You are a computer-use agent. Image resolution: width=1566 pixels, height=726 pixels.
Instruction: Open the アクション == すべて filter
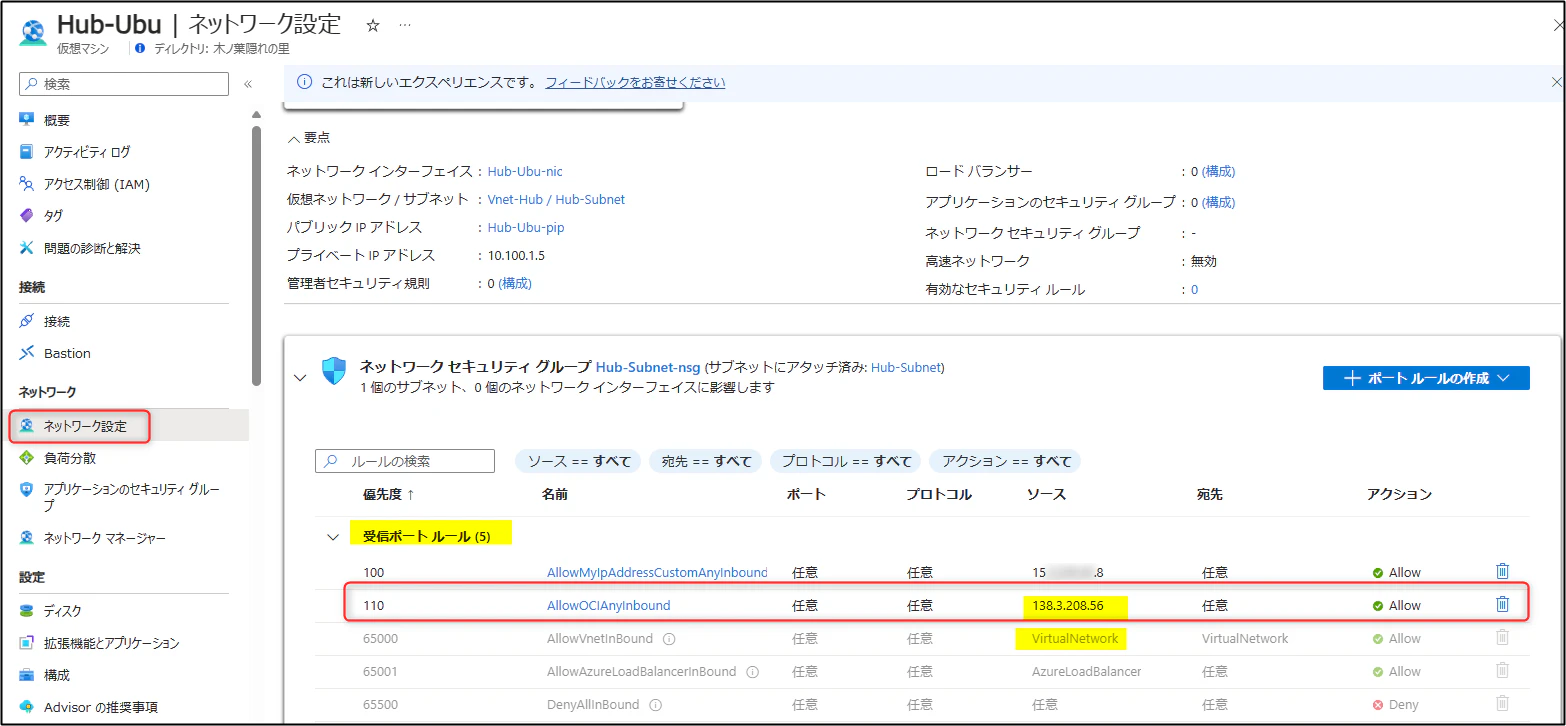(x=1006, y=461)
